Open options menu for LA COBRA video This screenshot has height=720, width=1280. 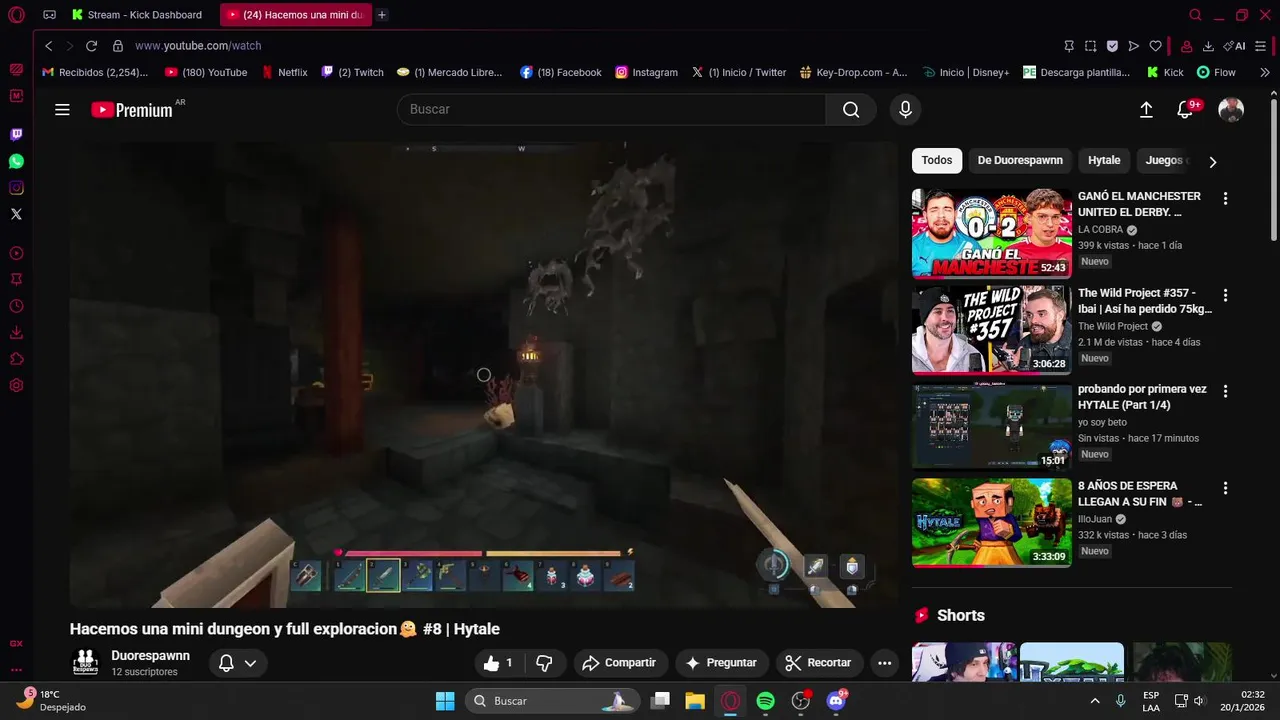(1225, 198)
